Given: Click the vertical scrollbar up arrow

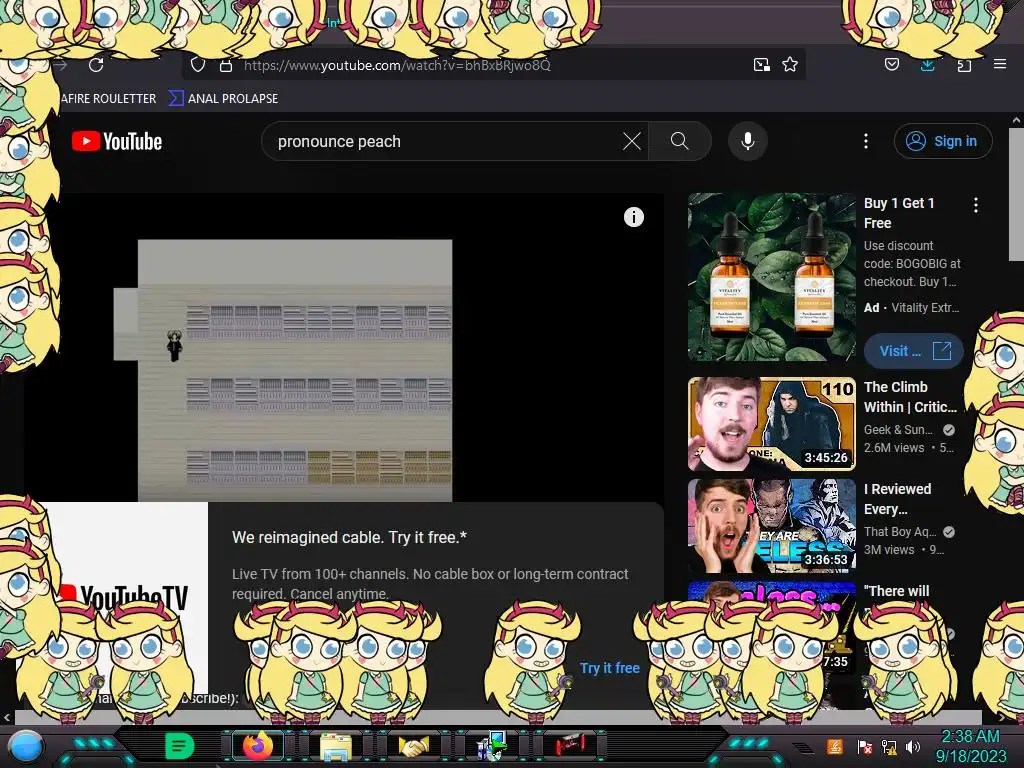Looking at the screenshot, I should [x=1016, y=120].
